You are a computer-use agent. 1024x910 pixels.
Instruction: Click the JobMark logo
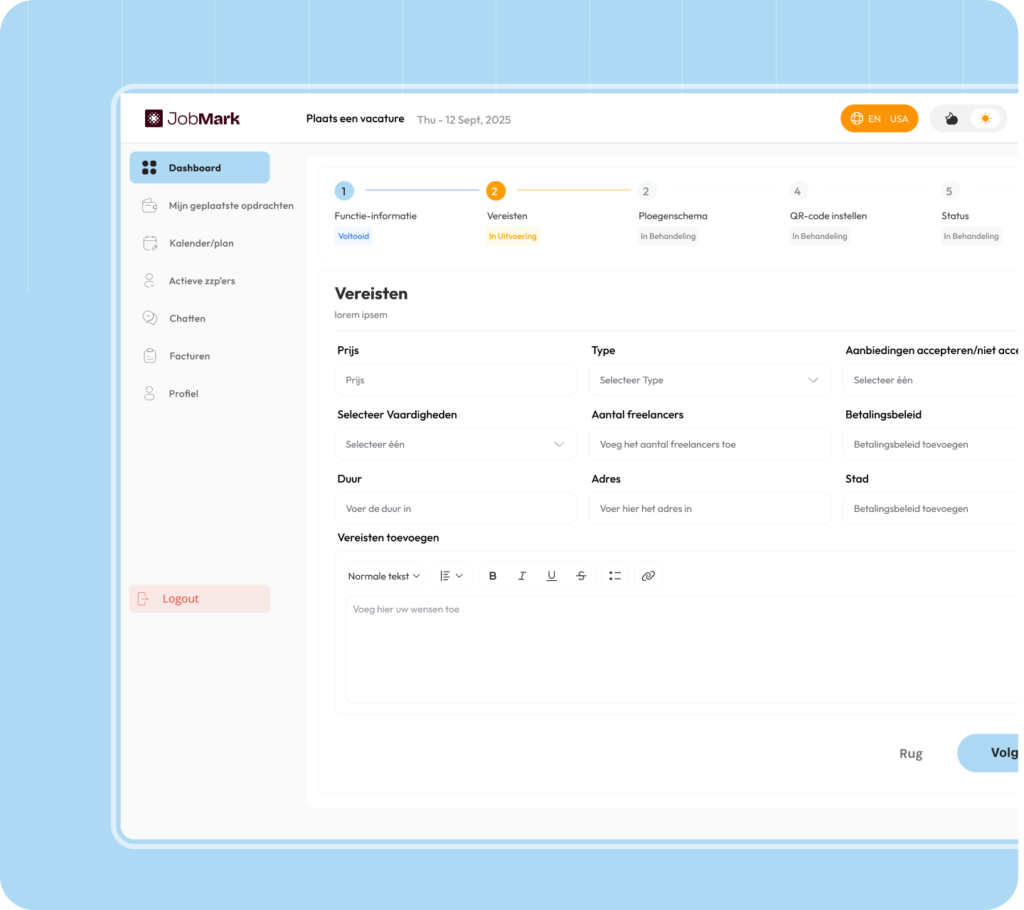(x=193, y=119)
